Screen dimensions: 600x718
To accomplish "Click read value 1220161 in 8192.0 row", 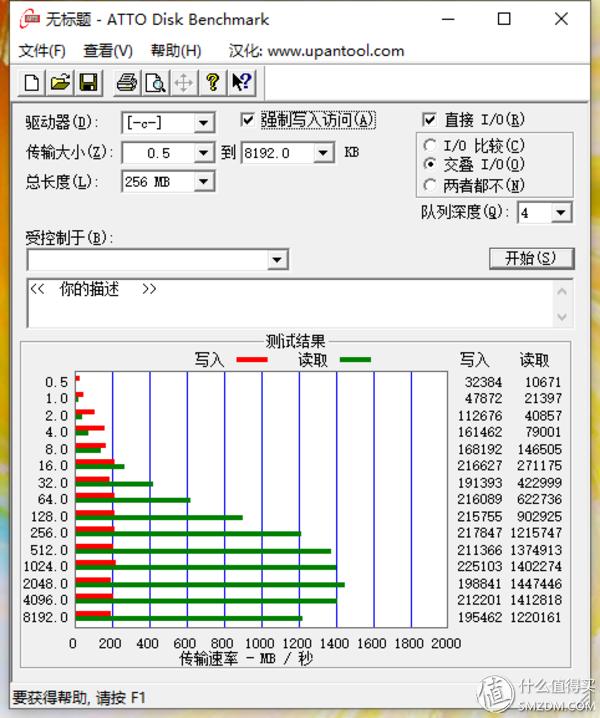I will (x=535, y=617).
